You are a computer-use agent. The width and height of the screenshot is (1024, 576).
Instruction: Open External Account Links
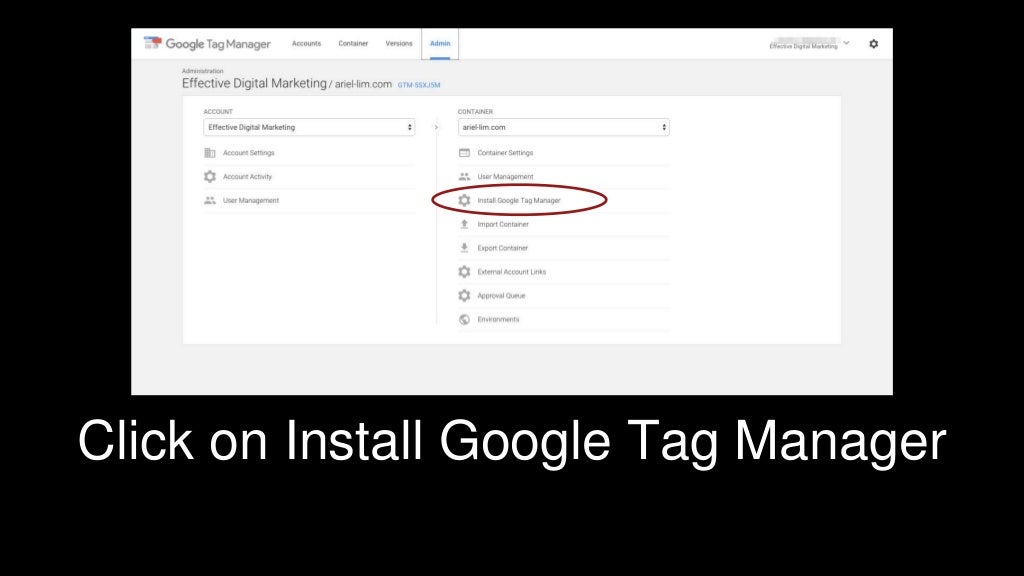511,272
